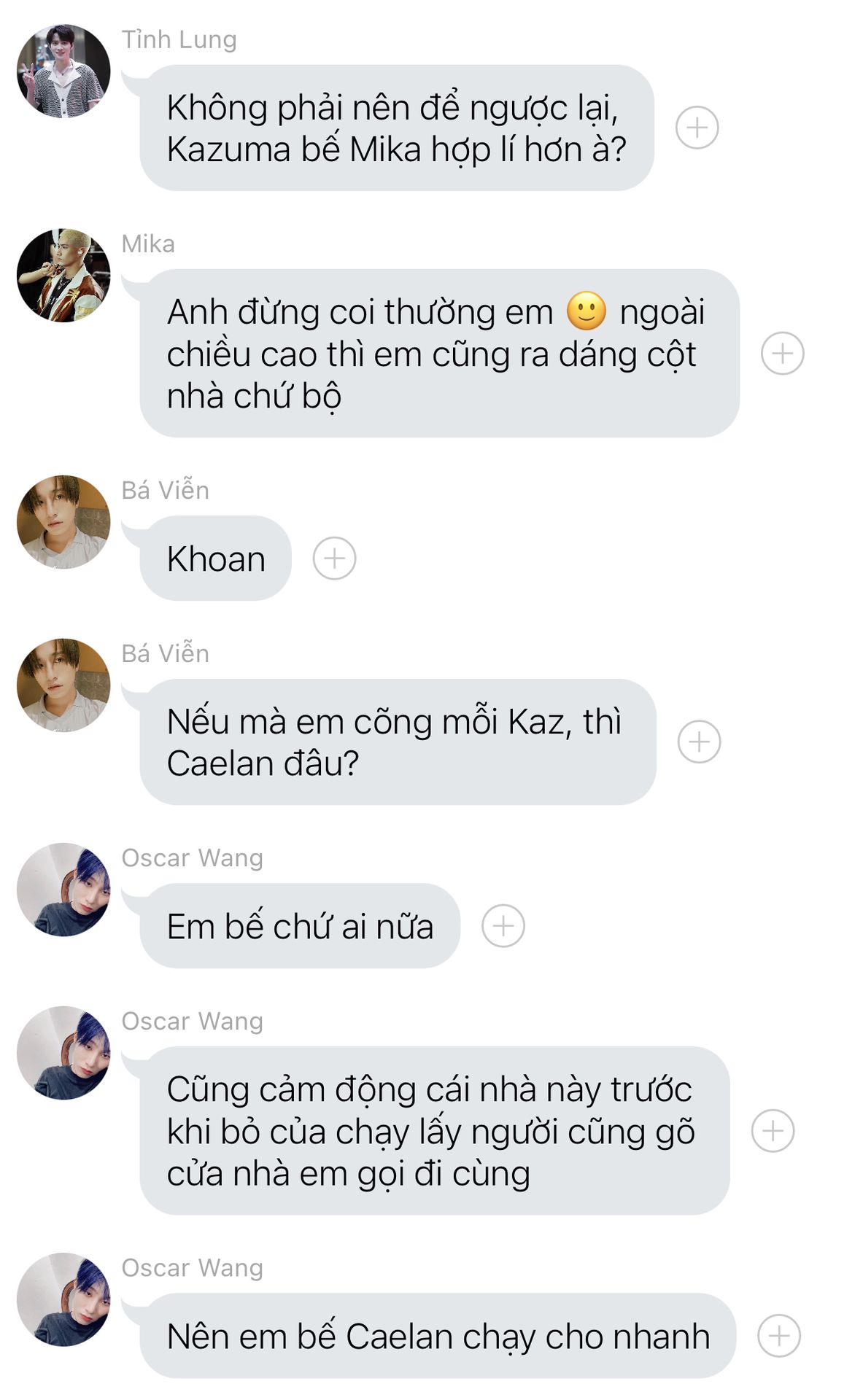This screenshot has height=1400, width=863.
Task: Open Oscar Wang's avatar beside "Em bế chứ ai nữa"
Action: [63, 890]
